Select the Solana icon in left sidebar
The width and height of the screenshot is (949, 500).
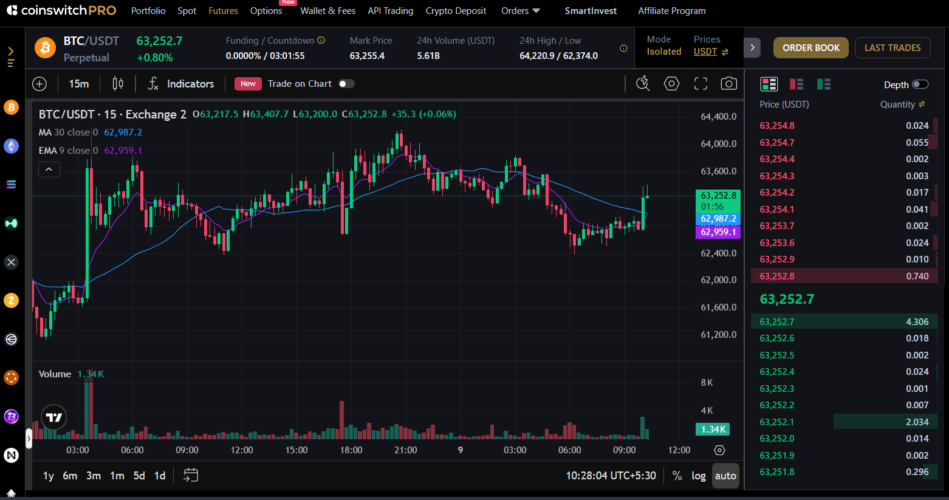(x=11, y=185)
